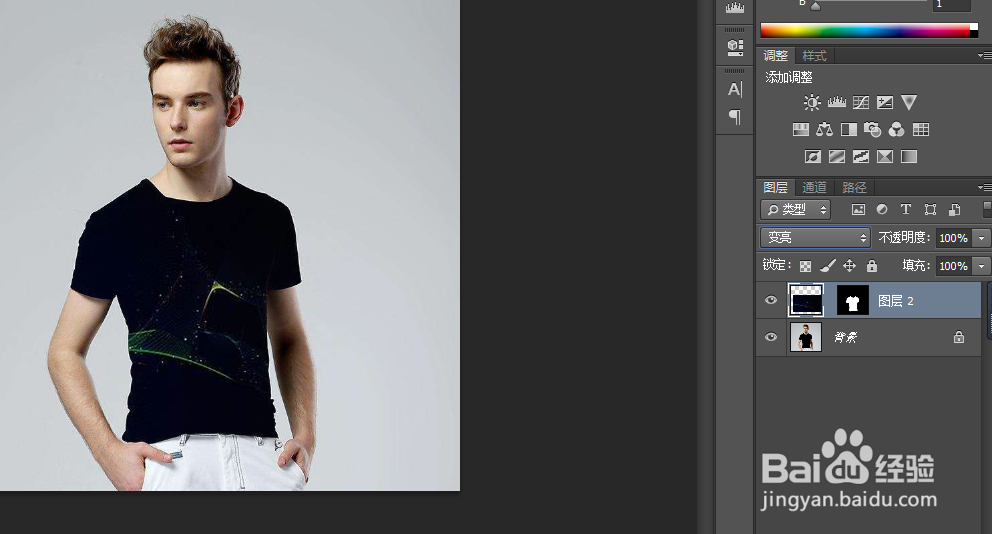992x534 pixels.
Task: Switch to the 图层 tab
Action: (x=776, y=187)
